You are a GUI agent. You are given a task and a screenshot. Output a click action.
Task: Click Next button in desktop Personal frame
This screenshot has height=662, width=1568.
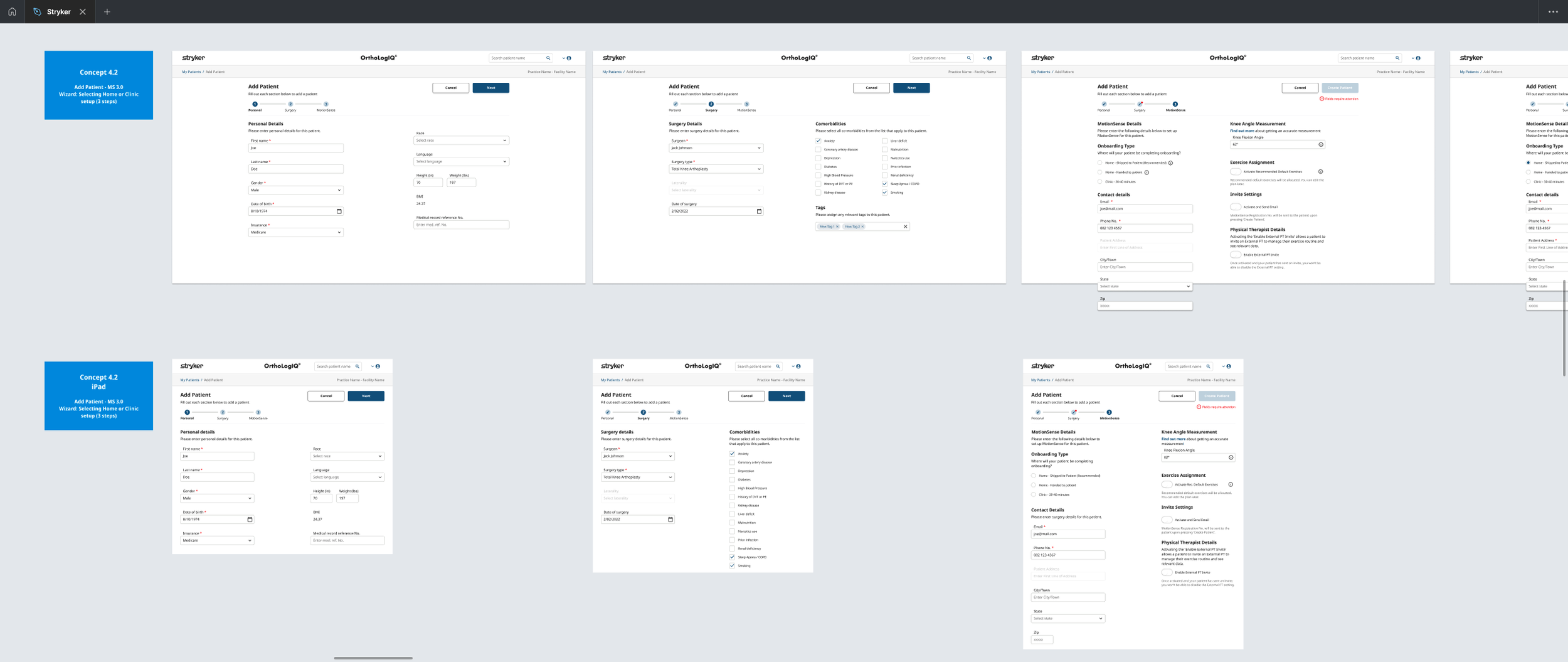coord(490,88)
